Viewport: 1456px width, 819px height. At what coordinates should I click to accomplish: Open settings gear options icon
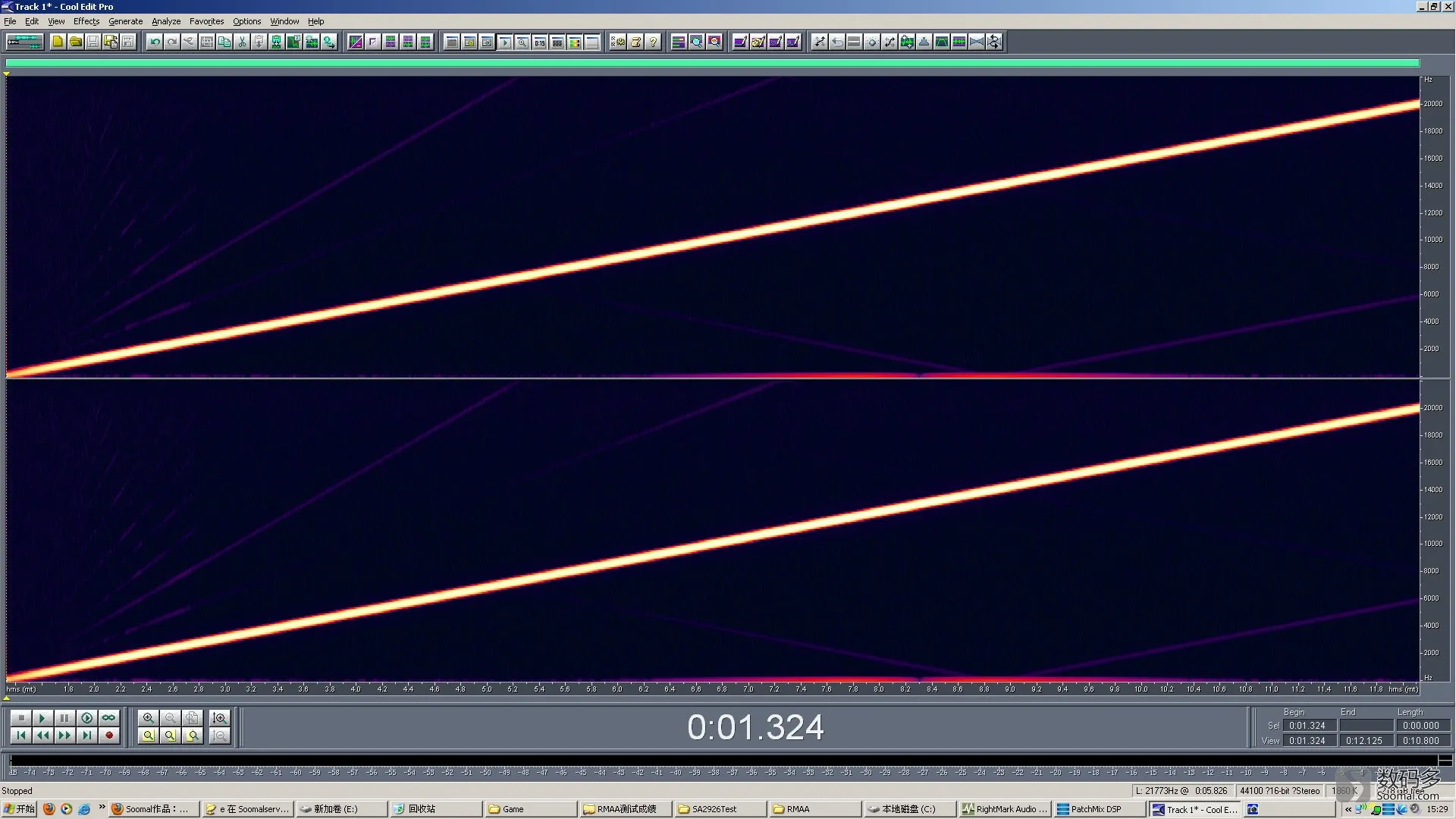618,42
